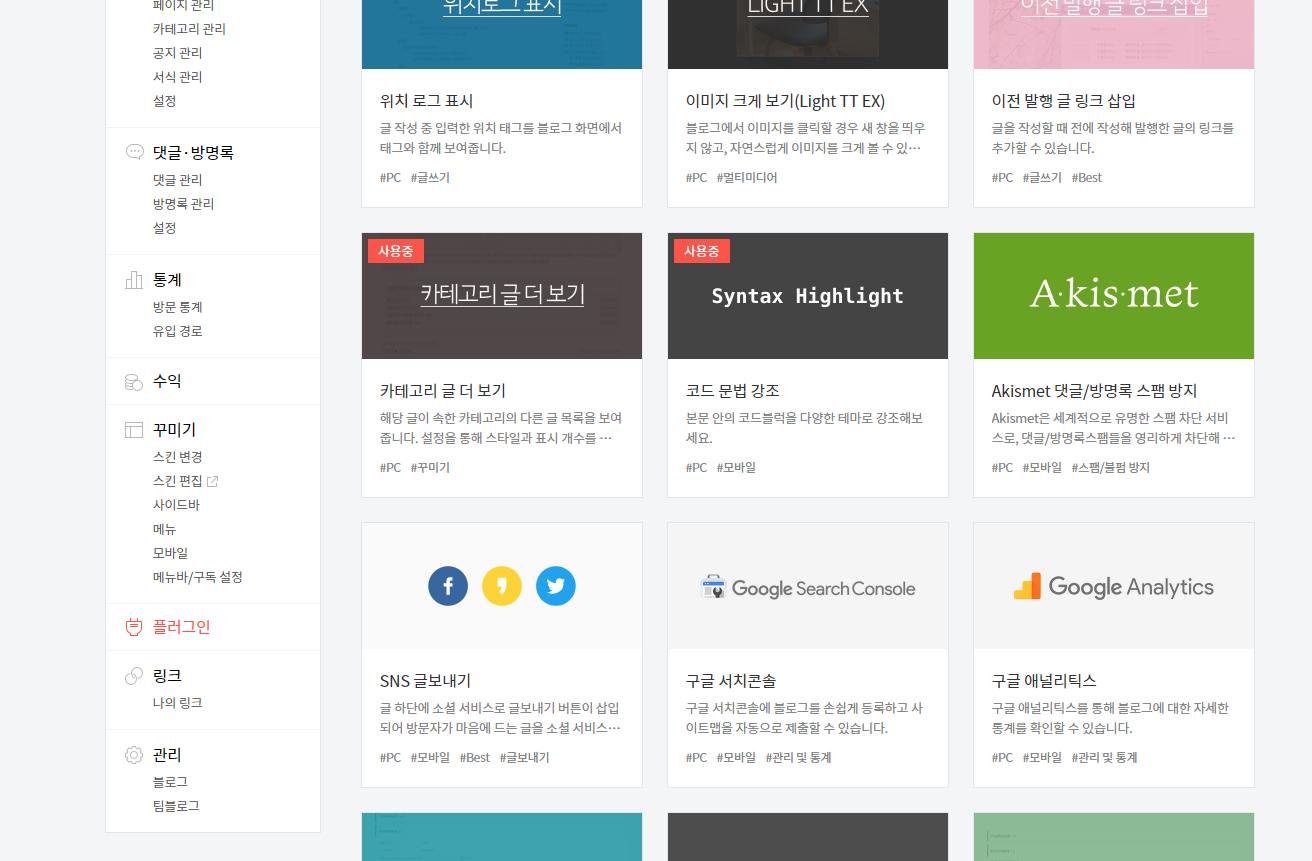The width and height of the screenshot is (1312, 861).
Task: Click #글보내기 tag on SNS card
Action: tap(525, 758)
